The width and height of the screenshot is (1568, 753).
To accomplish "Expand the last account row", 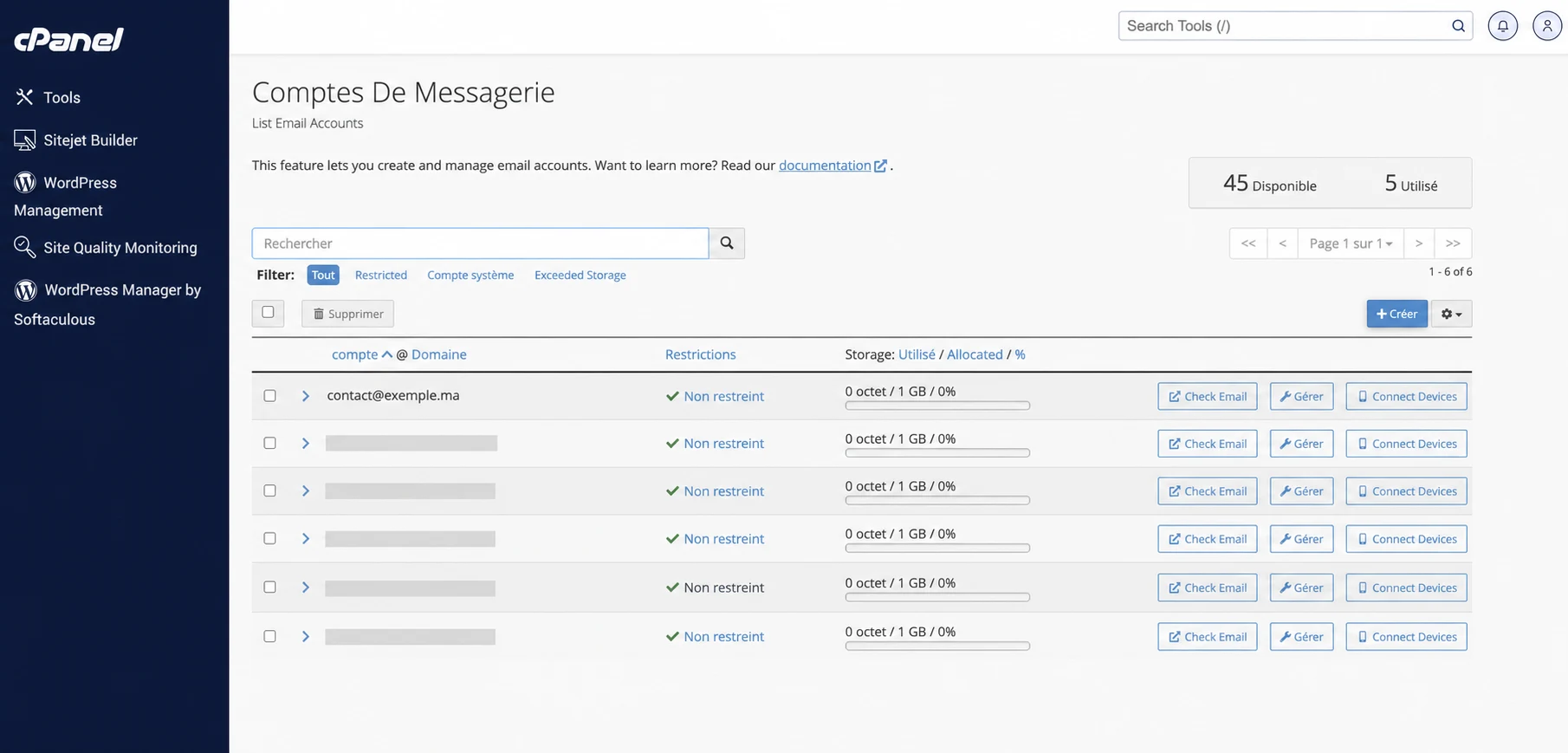I will point(306,637).
